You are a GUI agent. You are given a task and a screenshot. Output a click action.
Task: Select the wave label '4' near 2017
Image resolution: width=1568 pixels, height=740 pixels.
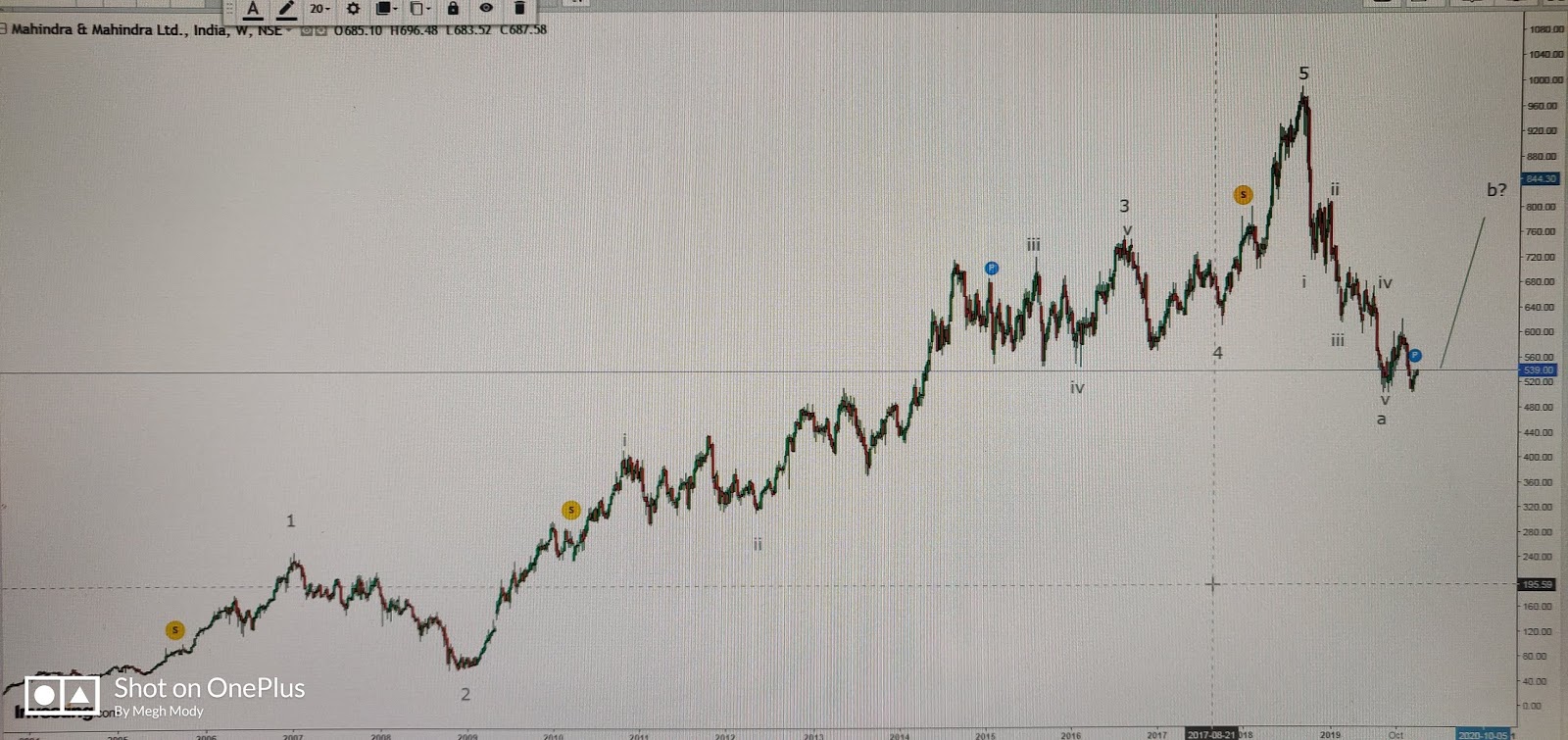coord(1217,353)
